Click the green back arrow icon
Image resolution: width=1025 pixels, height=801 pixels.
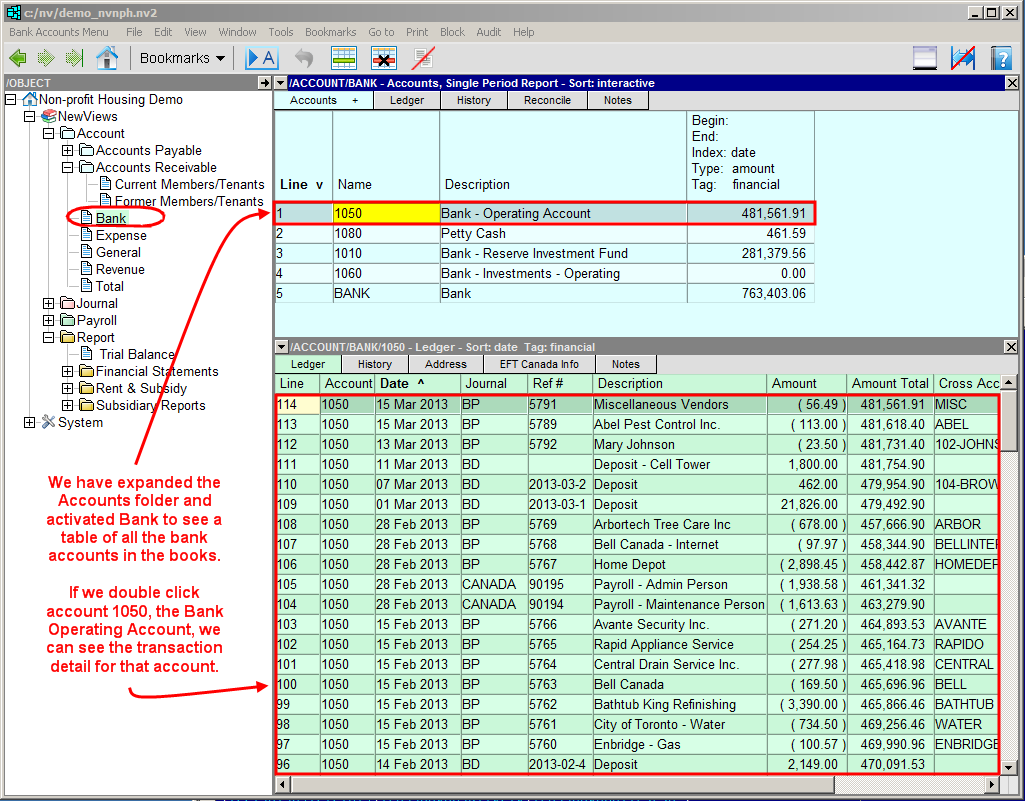click(17, 58)
